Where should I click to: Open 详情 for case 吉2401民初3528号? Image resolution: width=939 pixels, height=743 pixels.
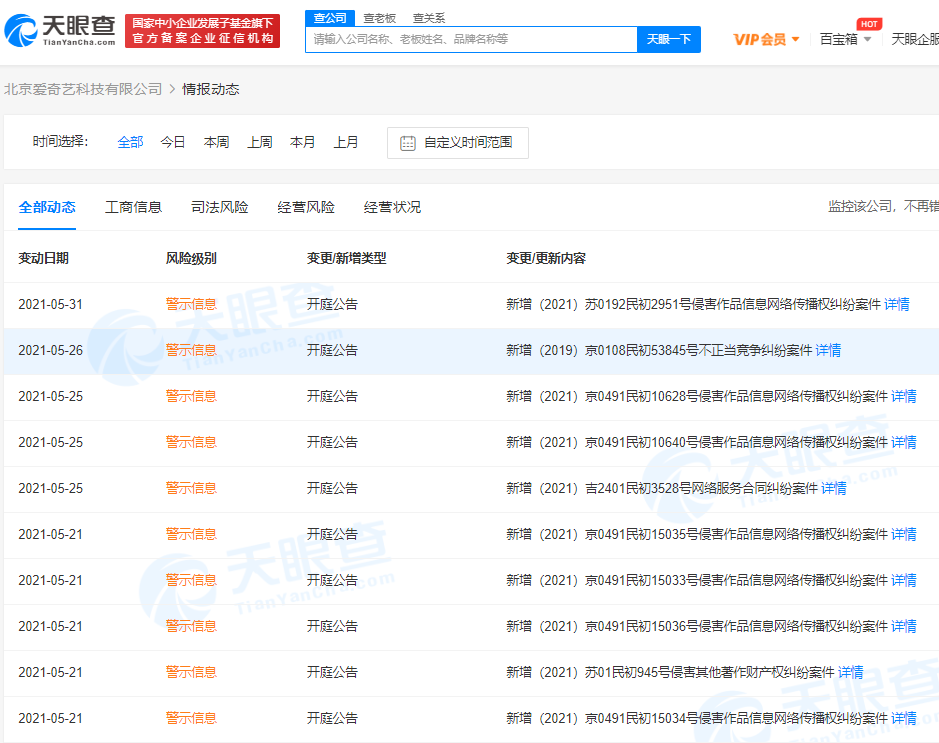834,489
